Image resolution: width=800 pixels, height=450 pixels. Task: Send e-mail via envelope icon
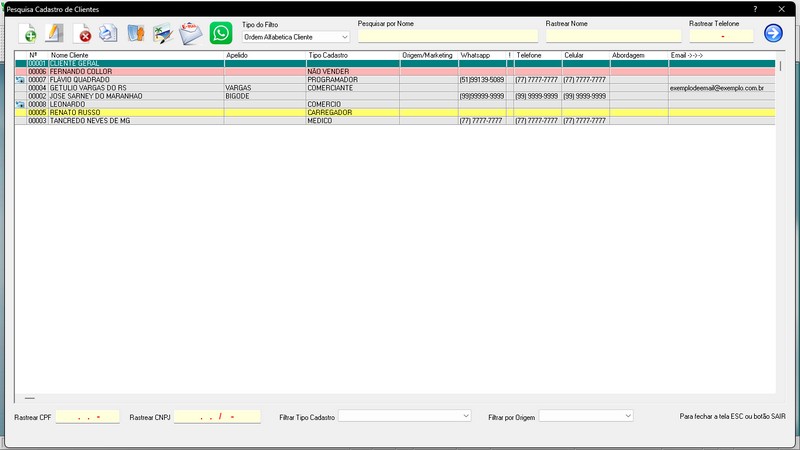[x=191, y=34]
